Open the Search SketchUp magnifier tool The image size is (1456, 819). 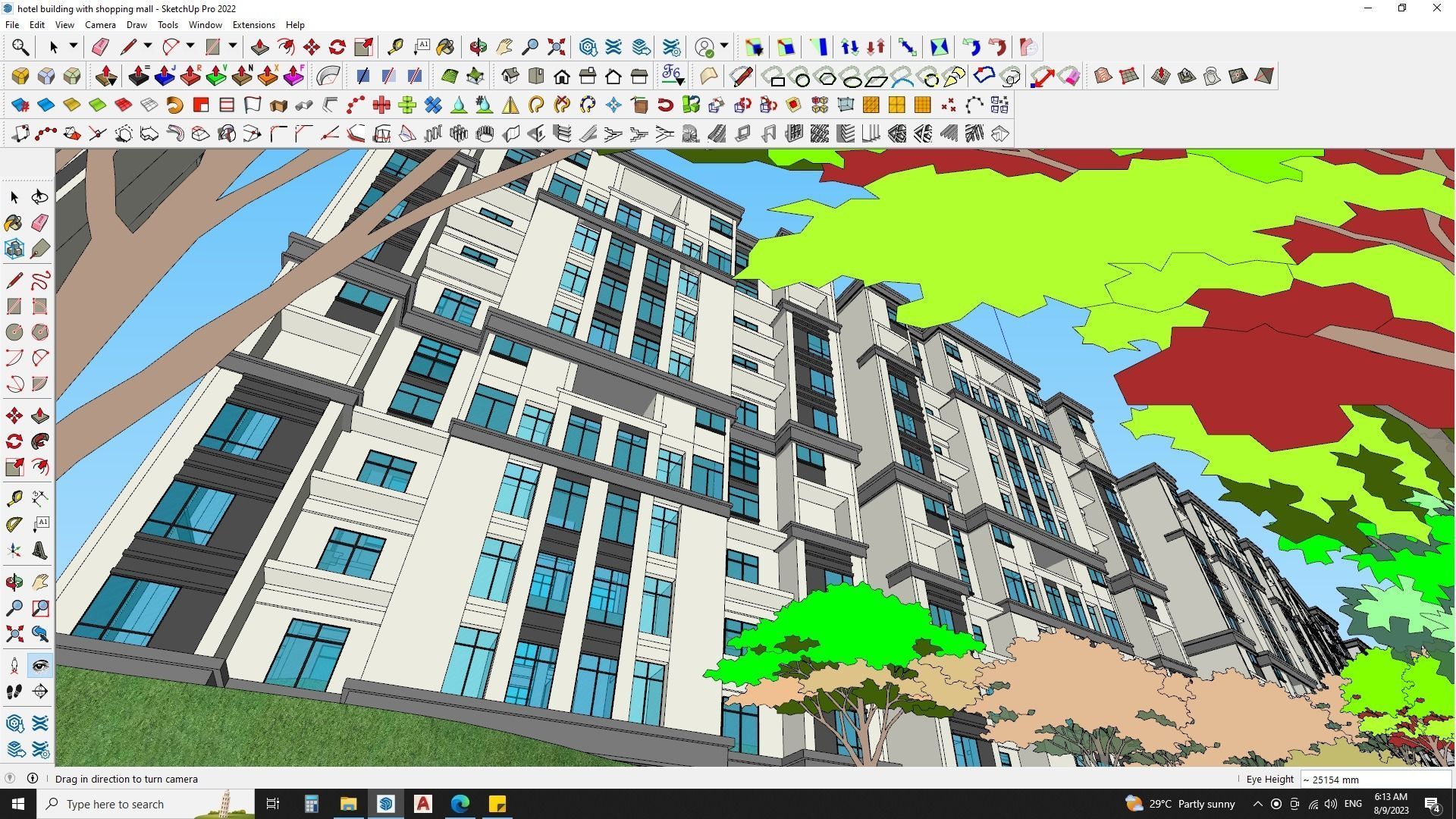pos(20,47)
